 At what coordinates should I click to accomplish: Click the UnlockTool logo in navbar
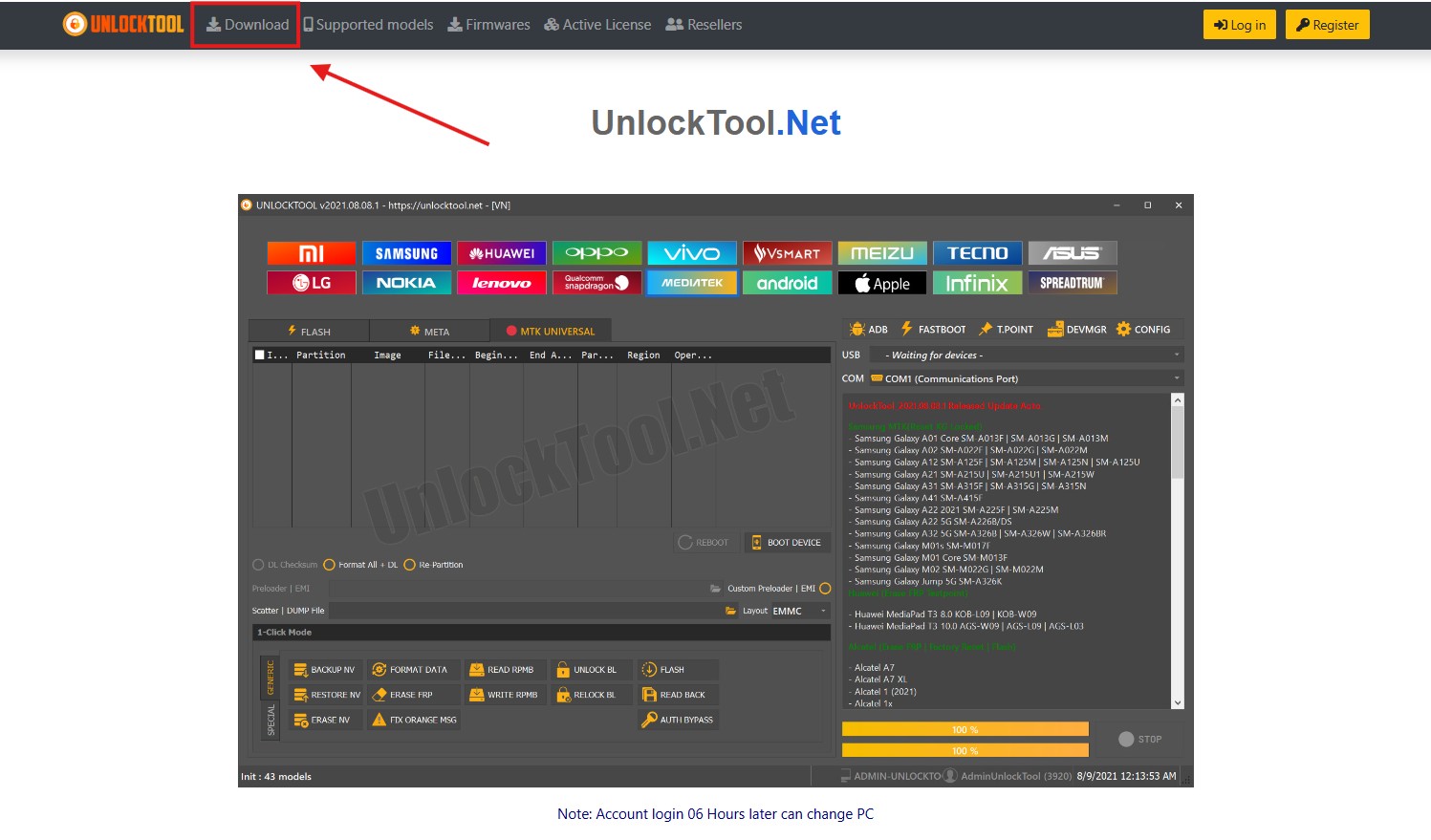click(123, 25)
